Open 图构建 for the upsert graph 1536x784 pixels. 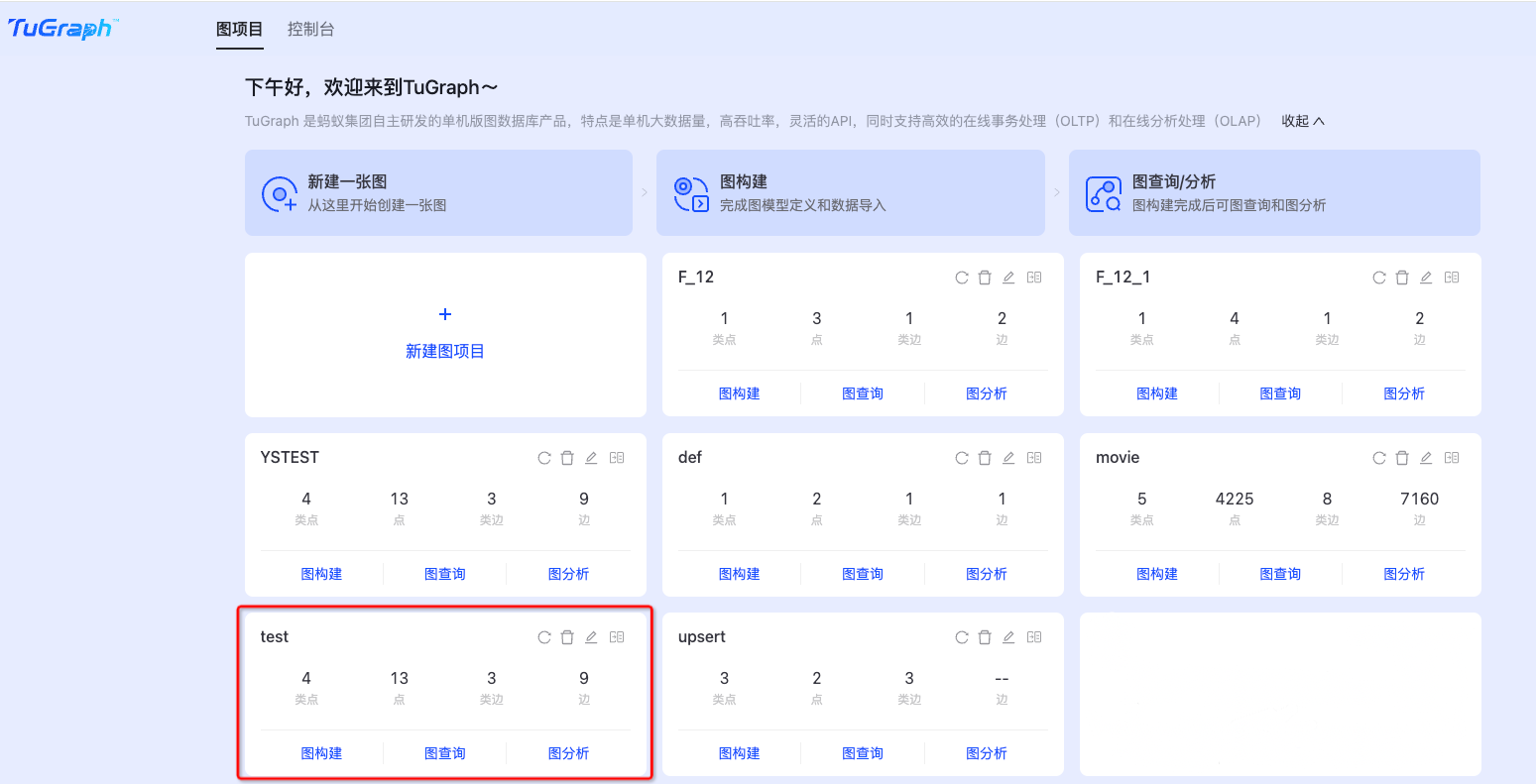(740, 753)
